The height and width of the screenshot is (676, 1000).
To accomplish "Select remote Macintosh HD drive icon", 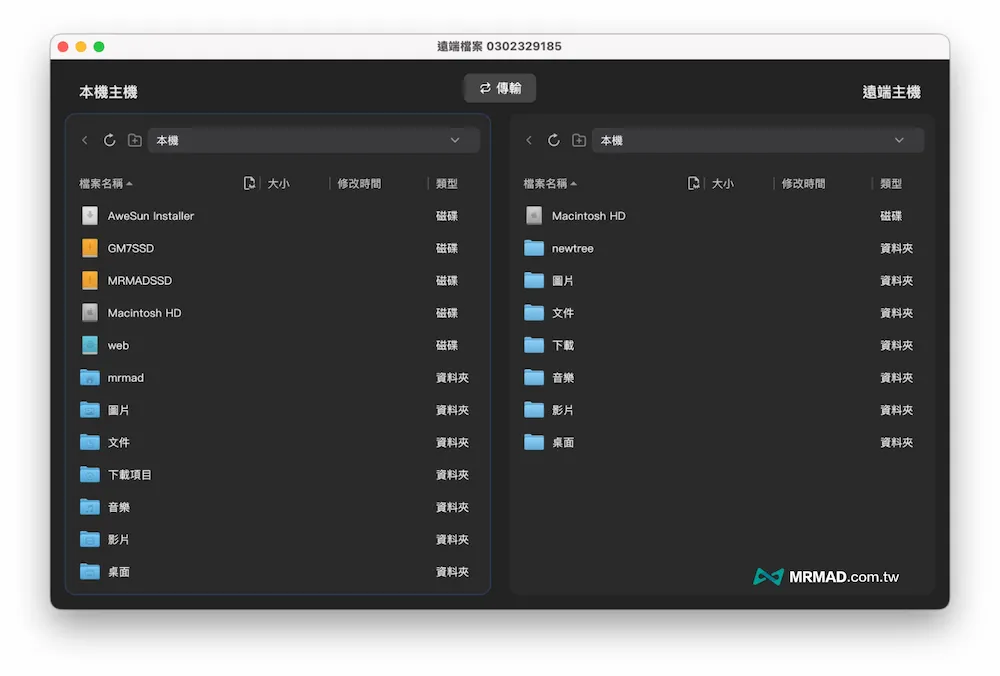I will tap(534, 216).
